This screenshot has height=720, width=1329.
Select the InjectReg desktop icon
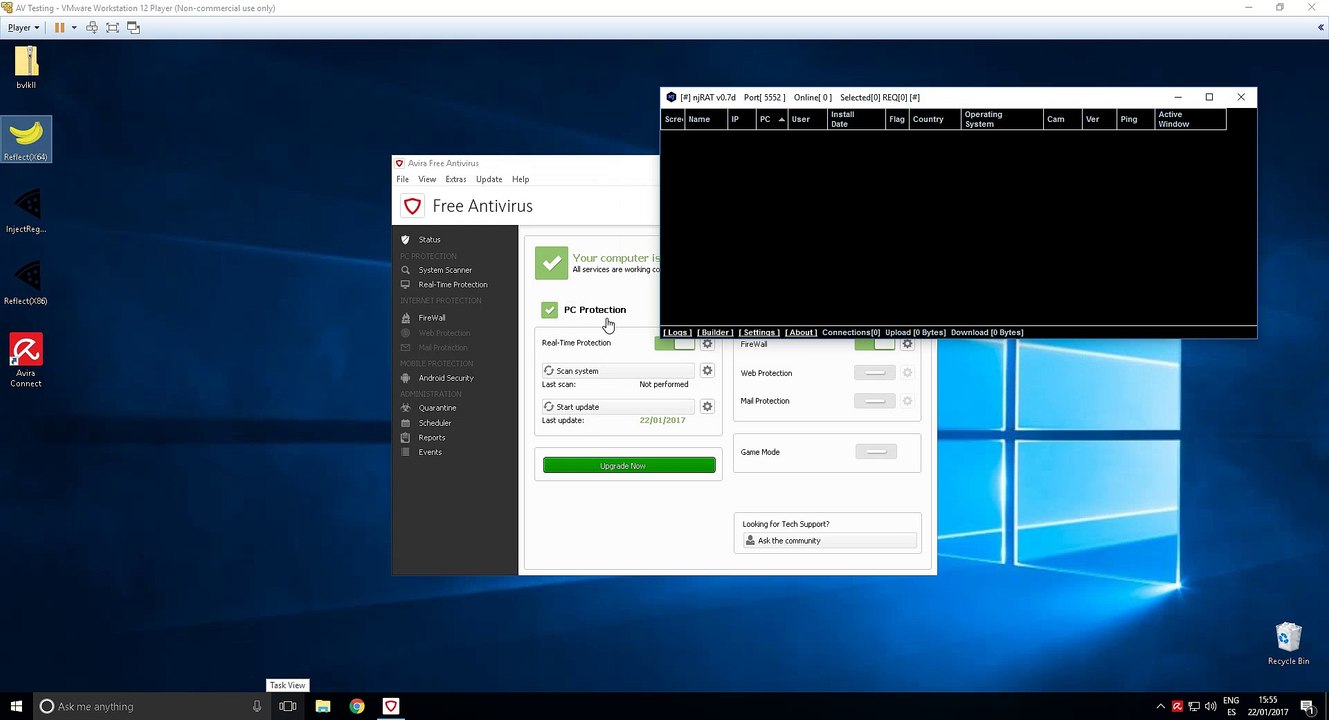tap(26, 211)
